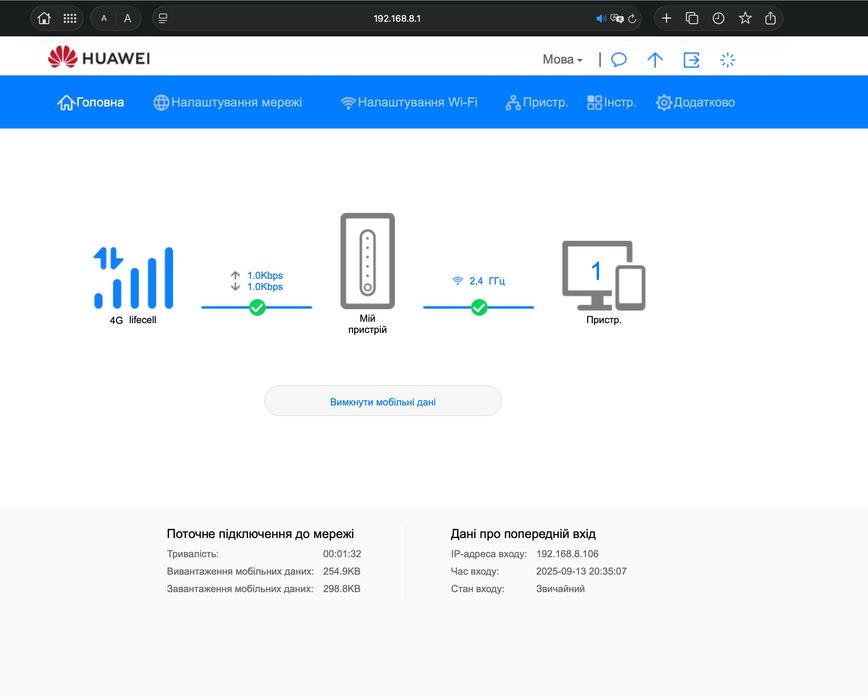Open Додатково advanced tab

[x=695, y=102]
